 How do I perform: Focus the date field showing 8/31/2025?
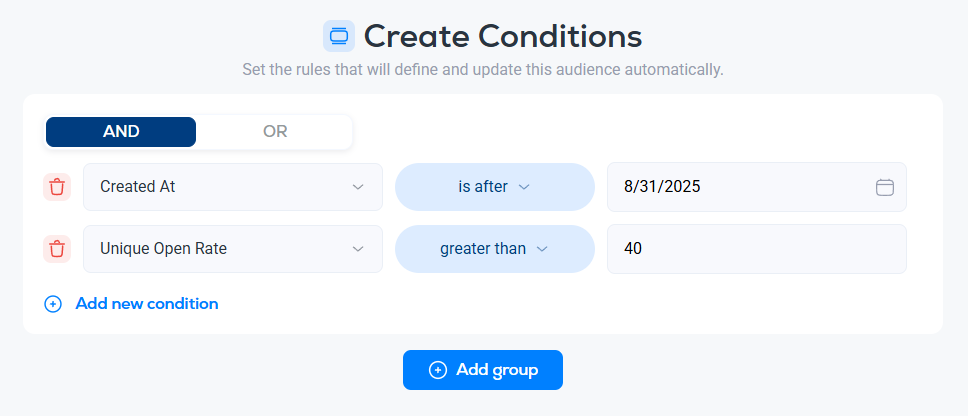[740, 187]
